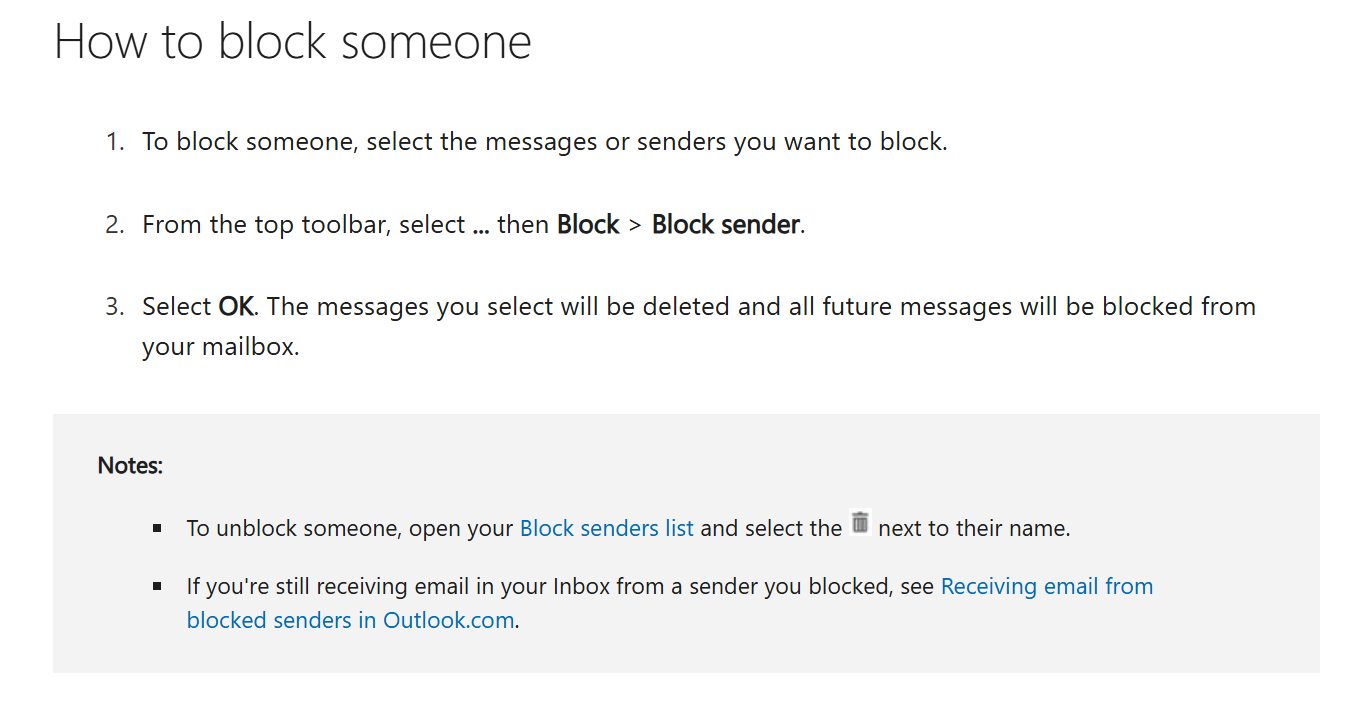The height and width of the screenshot is (704, 1355).
Task: Click the From the top toolbar text
Action: pyautogui.click(x=267, y=224)
